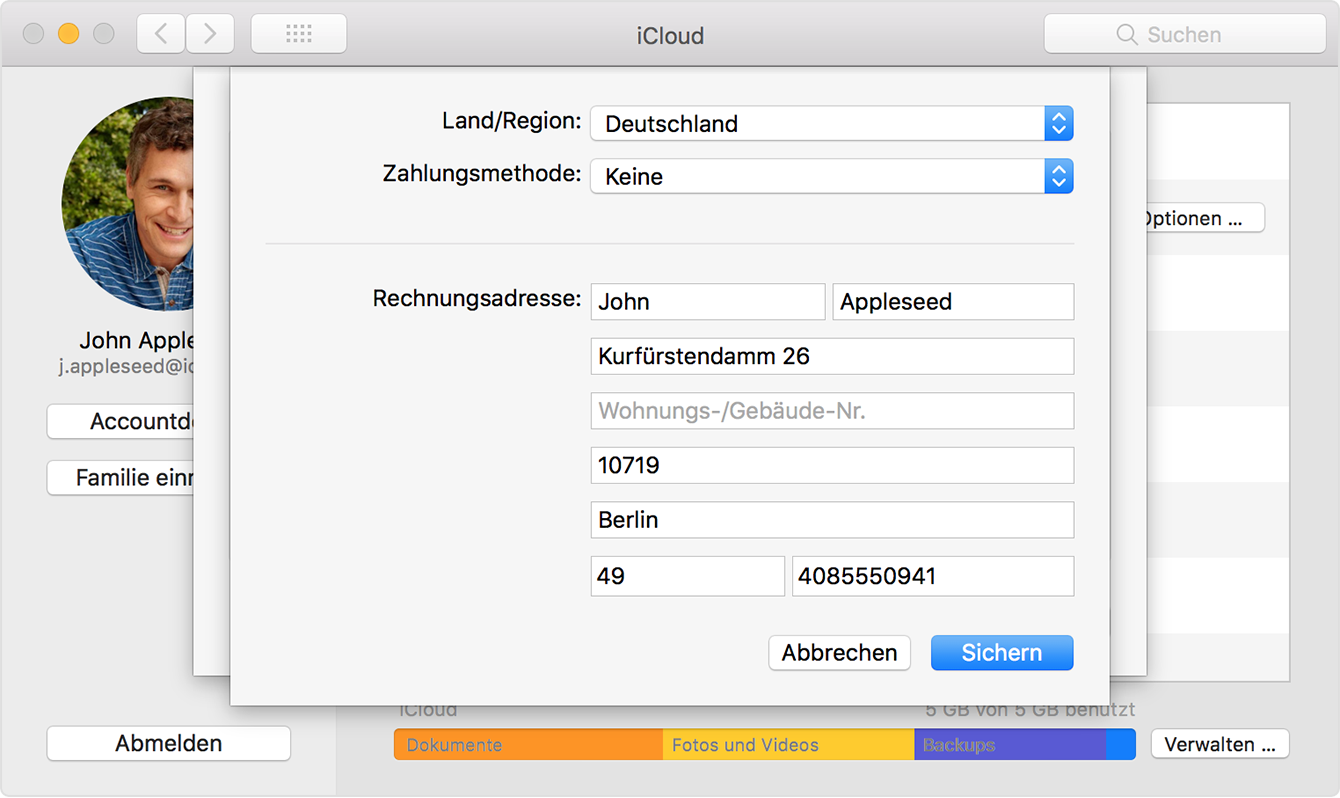Click the forward navigation arrow

[209, 32]
